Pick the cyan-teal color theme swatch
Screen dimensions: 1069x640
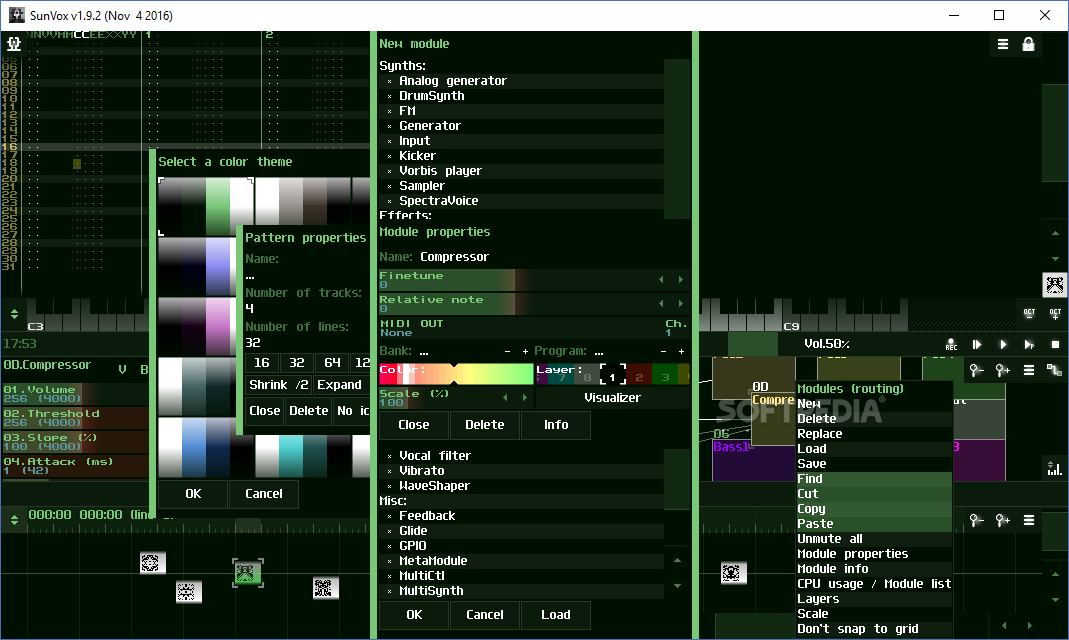pyautogui.click(x=303, y=455)
